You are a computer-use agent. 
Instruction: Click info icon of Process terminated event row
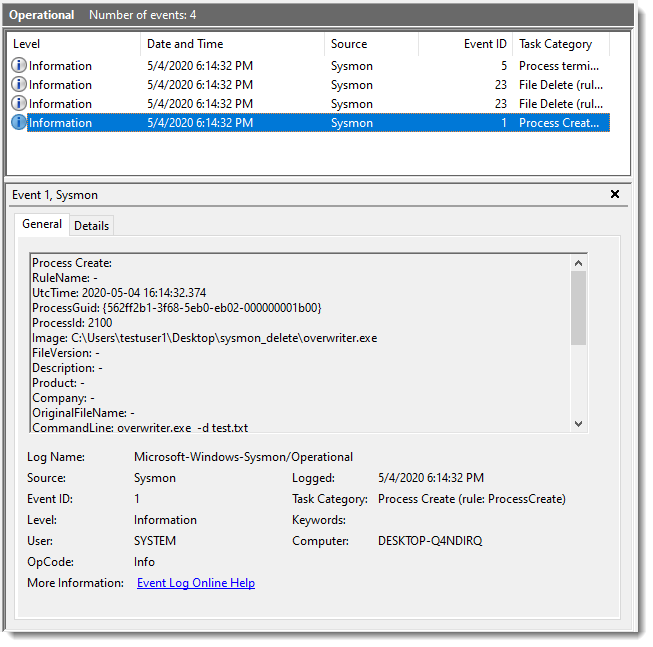point(19,66)
